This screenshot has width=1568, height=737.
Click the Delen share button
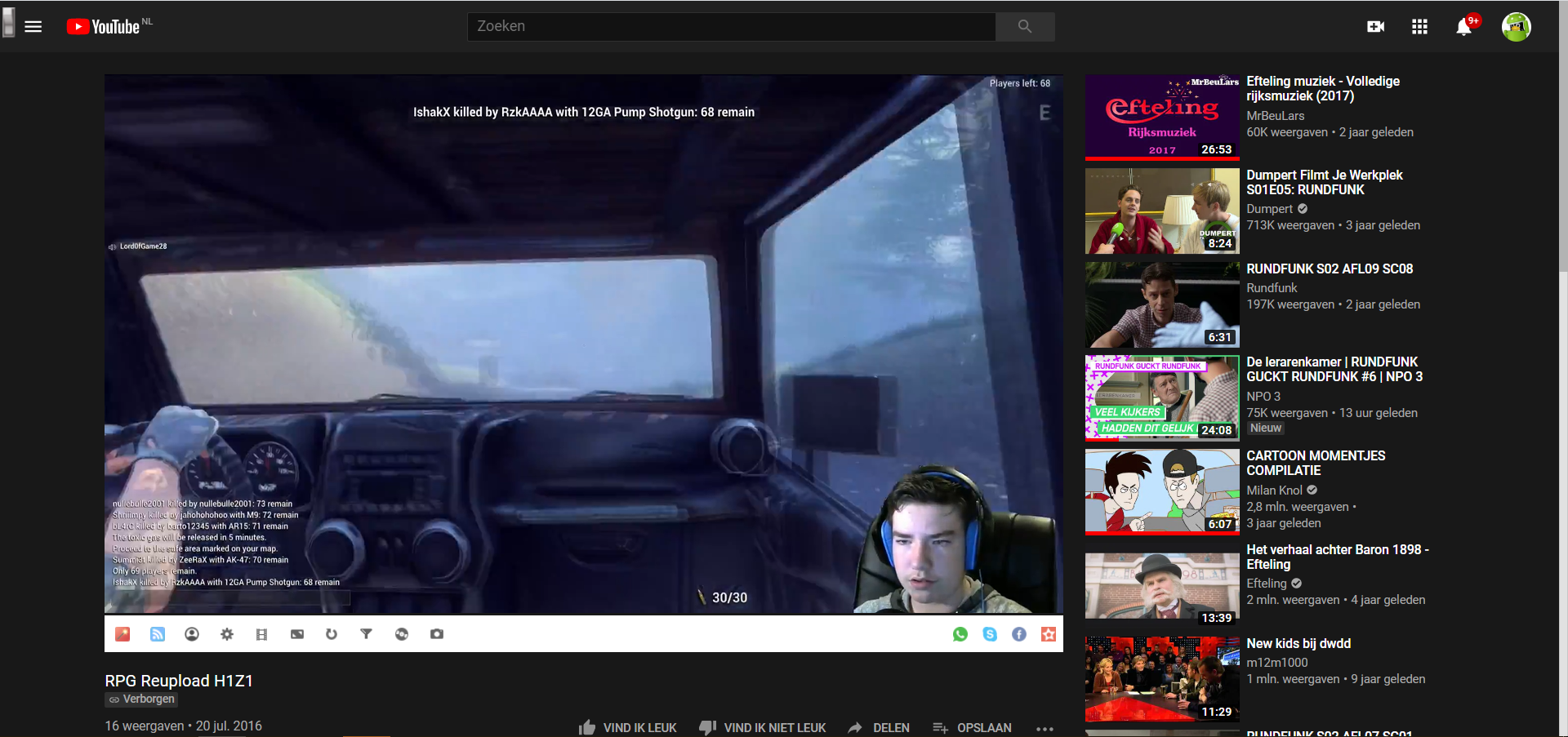(x=879, y=727)
